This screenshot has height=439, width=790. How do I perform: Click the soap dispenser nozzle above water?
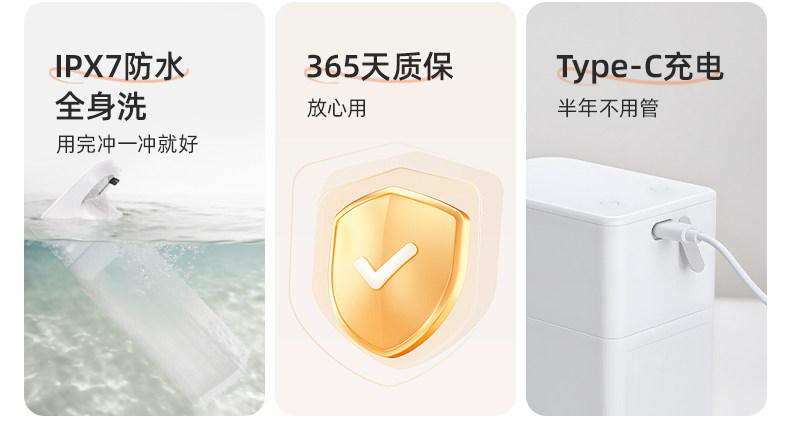[x=86, y=191]
